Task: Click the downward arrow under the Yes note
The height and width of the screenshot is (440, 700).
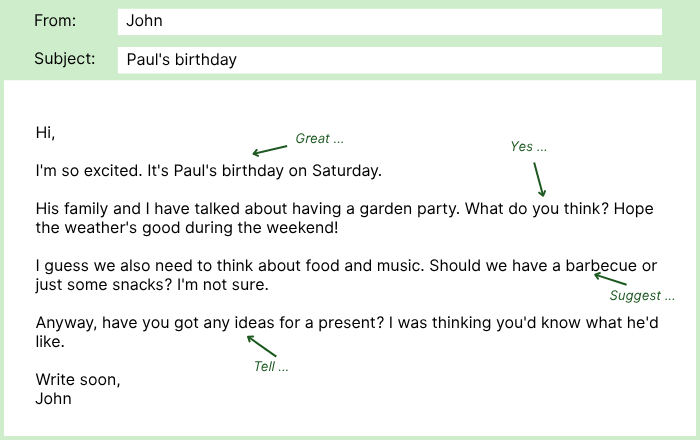Action: (x=539, y=178)
